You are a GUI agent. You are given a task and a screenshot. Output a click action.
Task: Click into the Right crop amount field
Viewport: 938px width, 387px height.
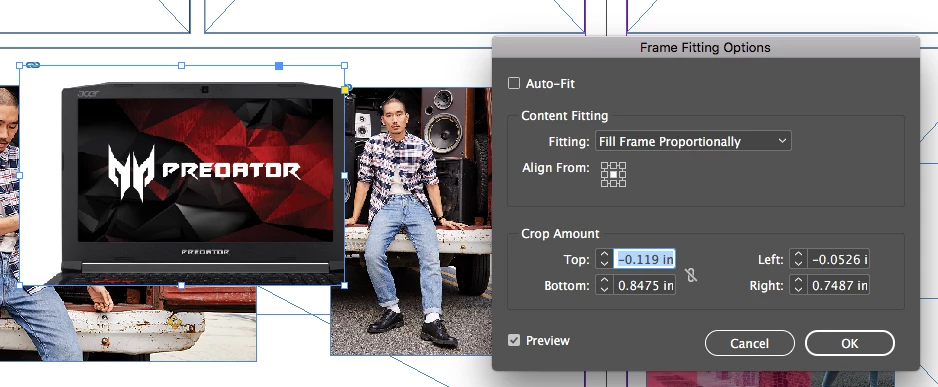click(839, 285)
